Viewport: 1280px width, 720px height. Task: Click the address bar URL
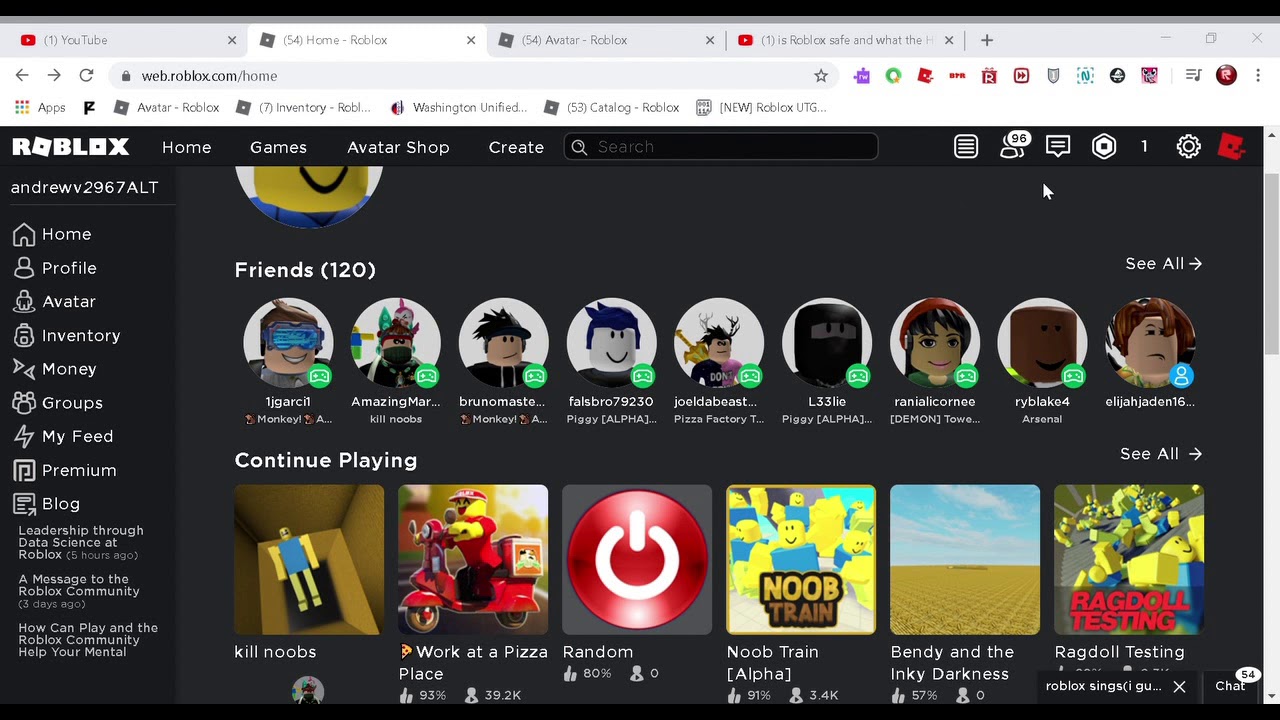pyautogui.click(x=209, y=76)
